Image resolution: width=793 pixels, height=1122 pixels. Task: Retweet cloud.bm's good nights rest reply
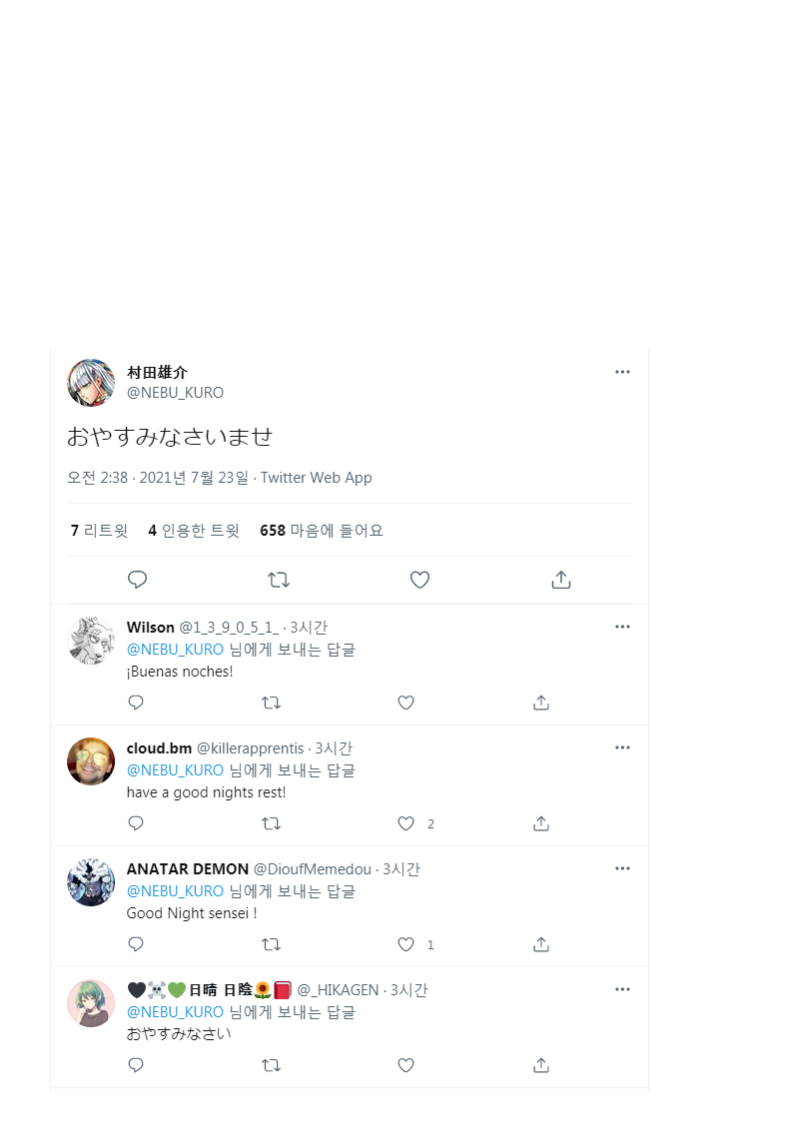[271, 824]
